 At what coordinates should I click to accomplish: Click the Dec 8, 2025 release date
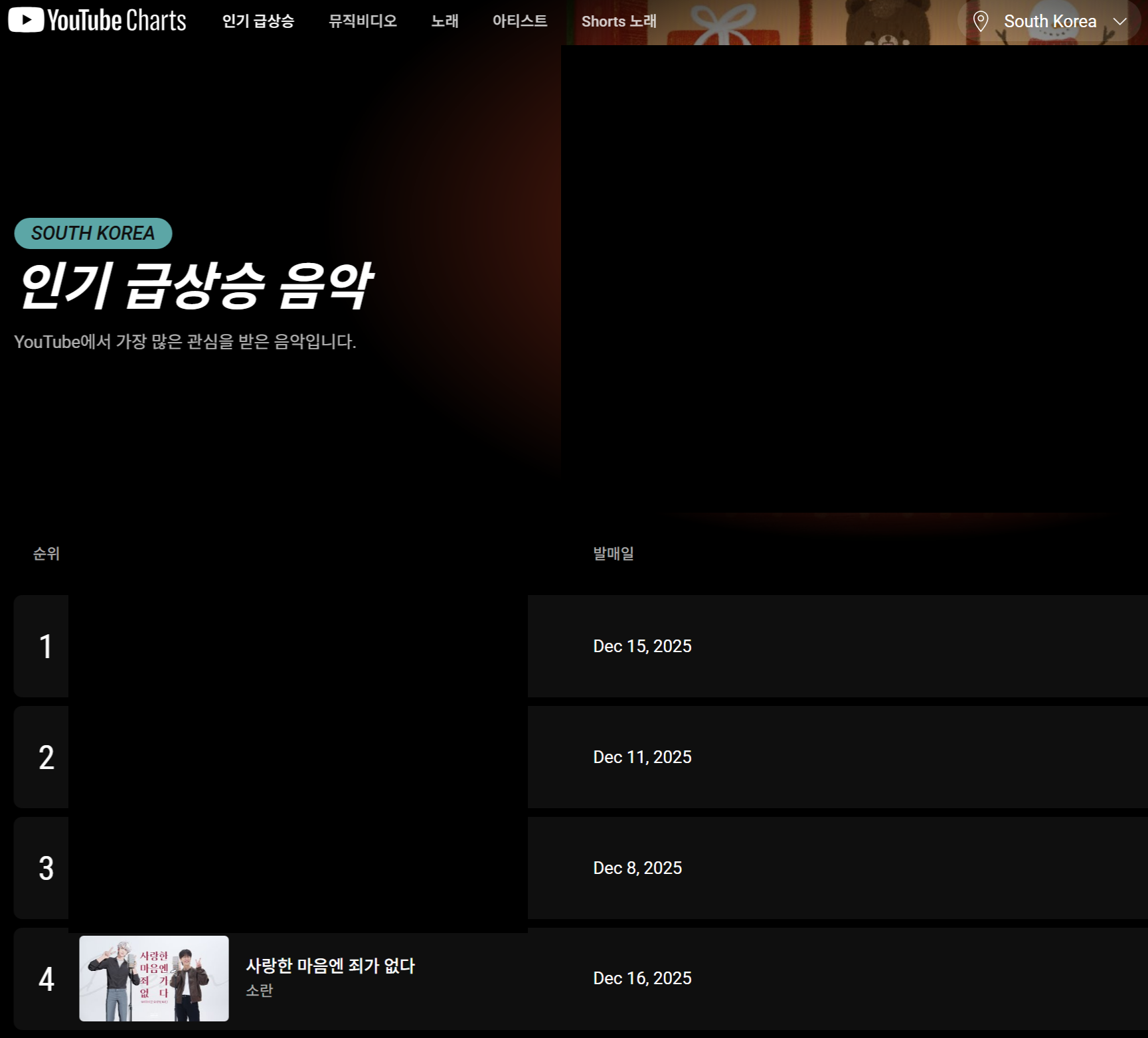tap(637, 868)
